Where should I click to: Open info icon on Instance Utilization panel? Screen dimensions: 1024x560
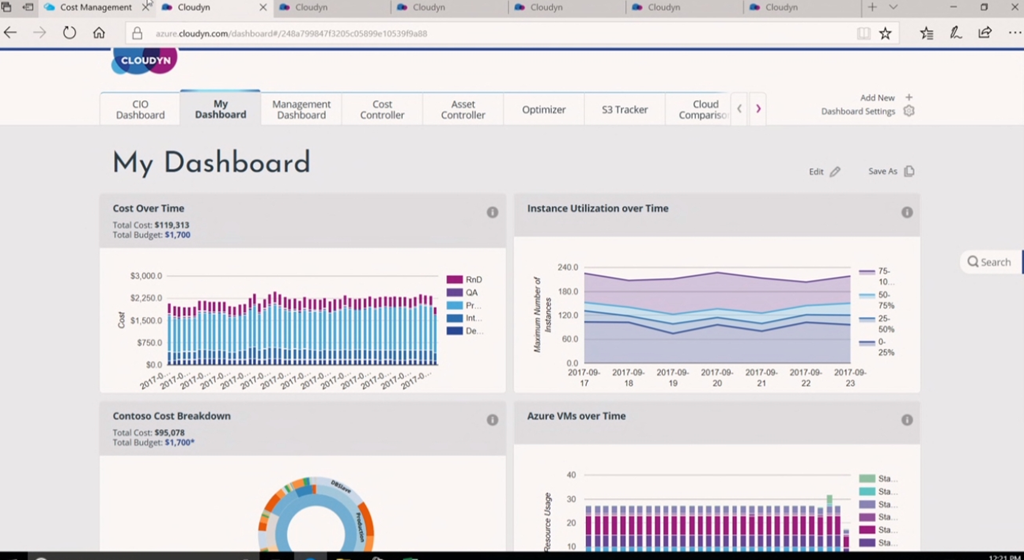[x=907, y=212]
